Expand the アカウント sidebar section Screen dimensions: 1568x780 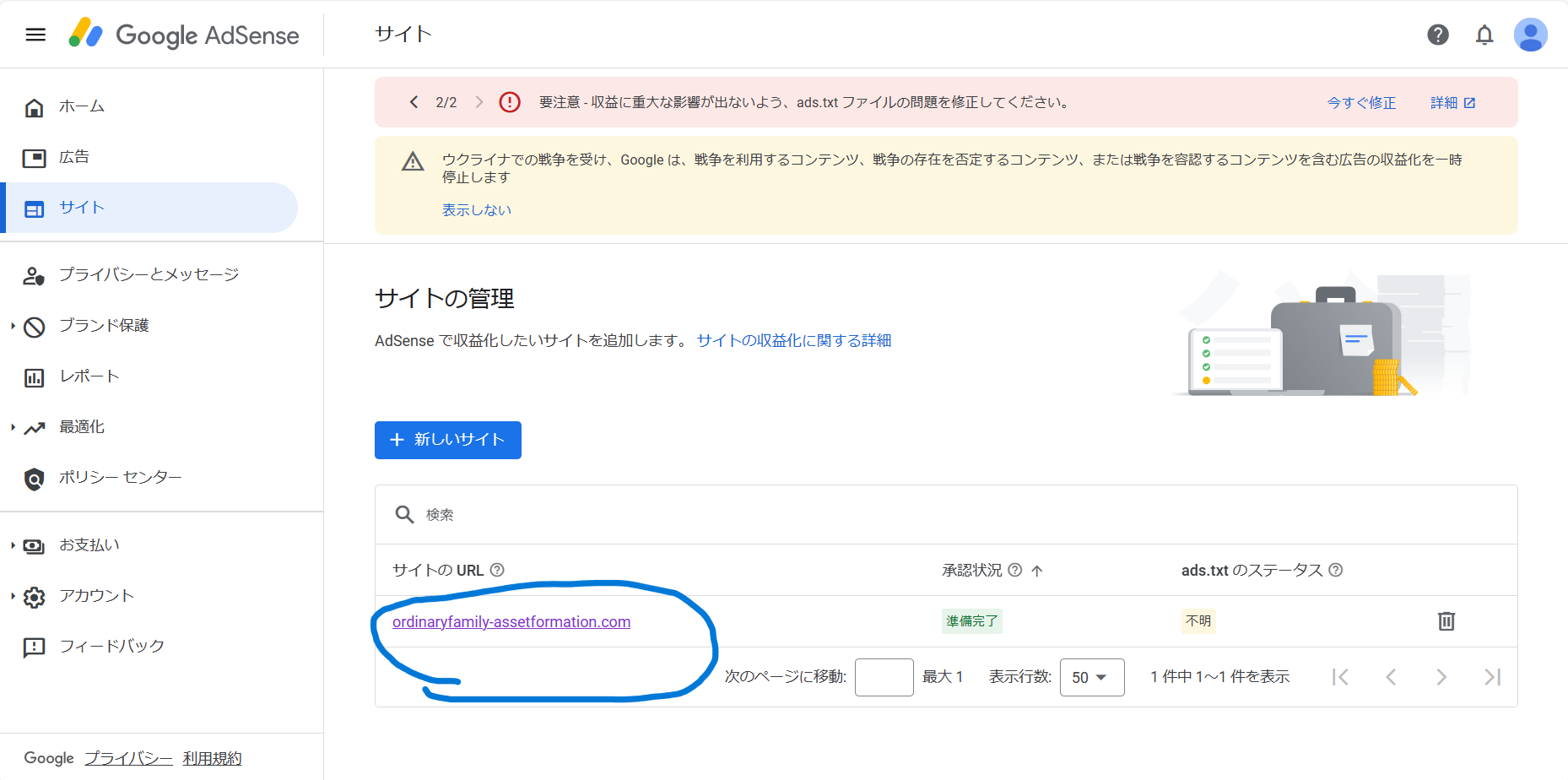[x=95, y=595]
